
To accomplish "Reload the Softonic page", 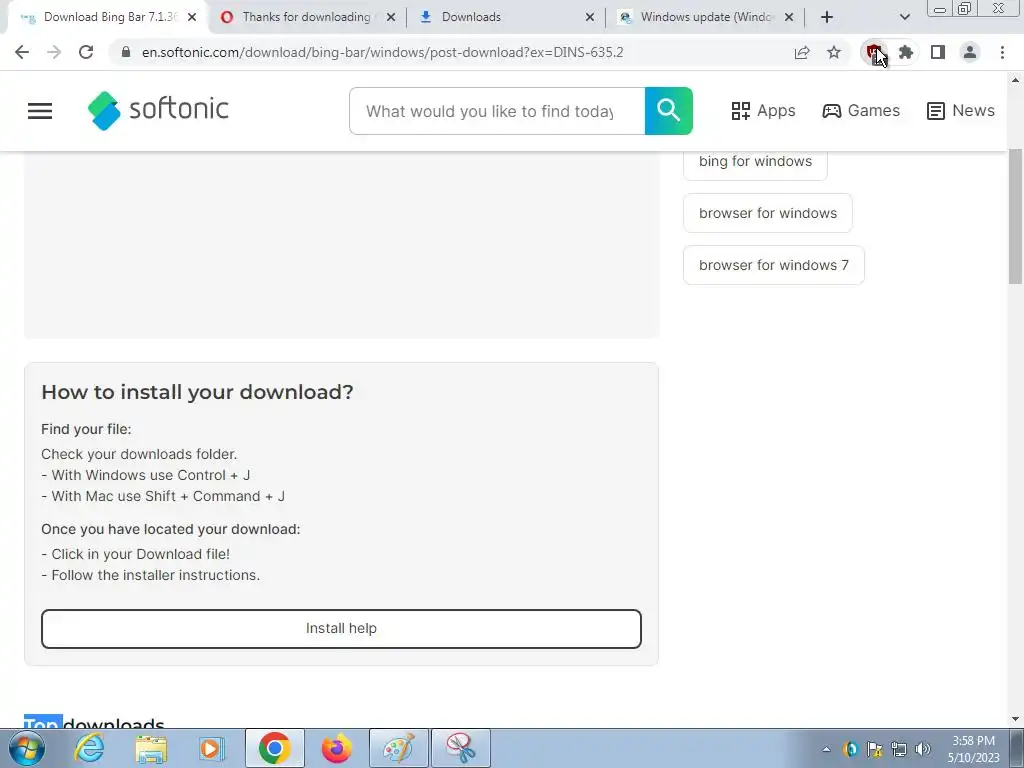I will [x=86, y=52].
